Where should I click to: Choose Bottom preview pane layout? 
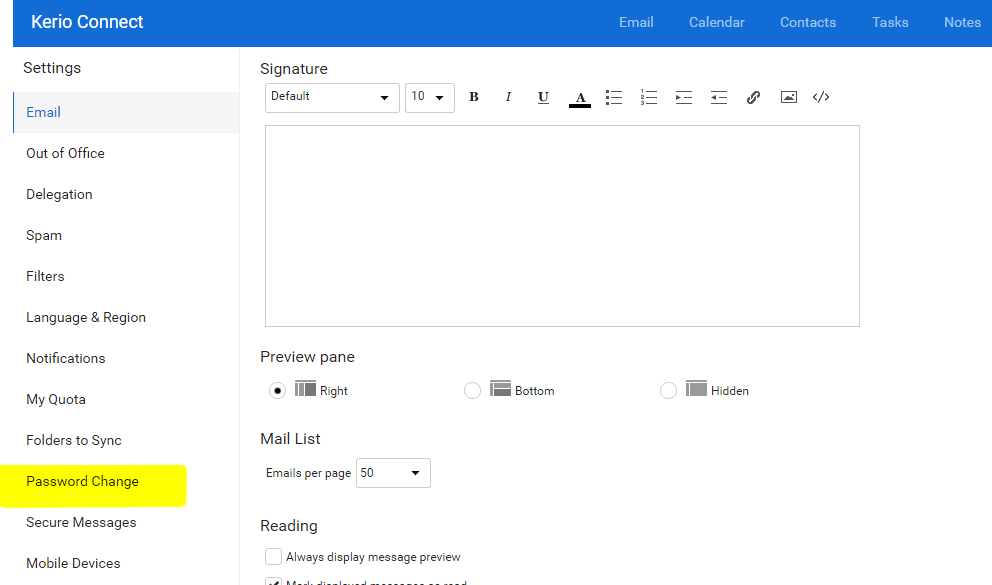click(x=473, y=390)
